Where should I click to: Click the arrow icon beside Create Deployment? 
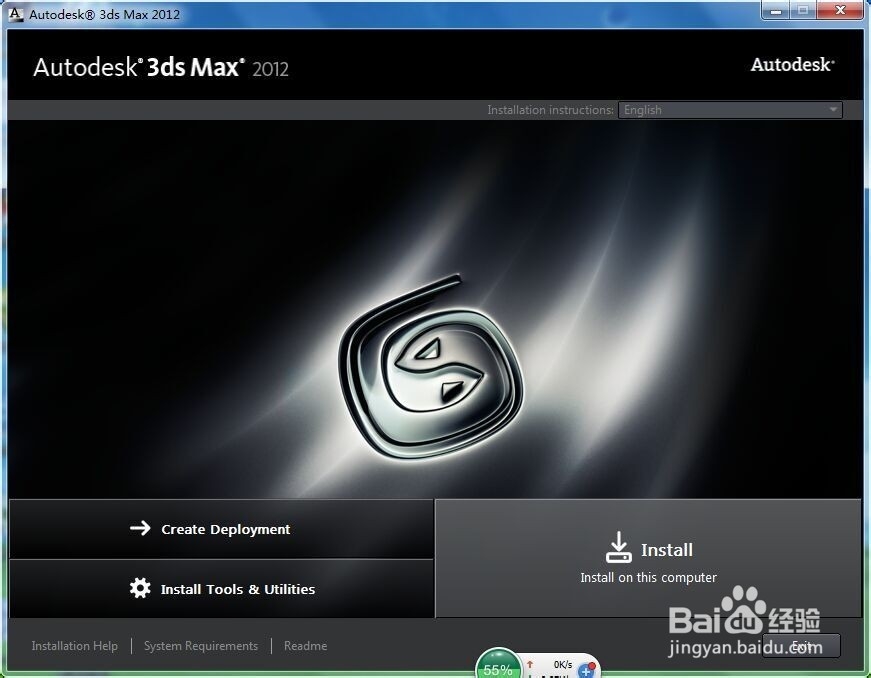(x=140, y=528)
